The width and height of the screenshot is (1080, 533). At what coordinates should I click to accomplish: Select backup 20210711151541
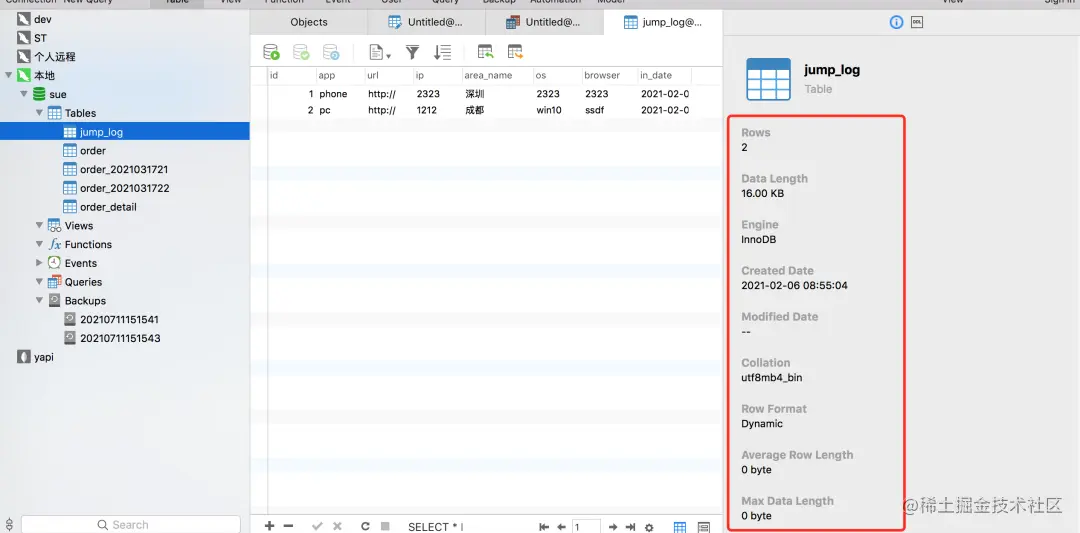tap(120, 320)
